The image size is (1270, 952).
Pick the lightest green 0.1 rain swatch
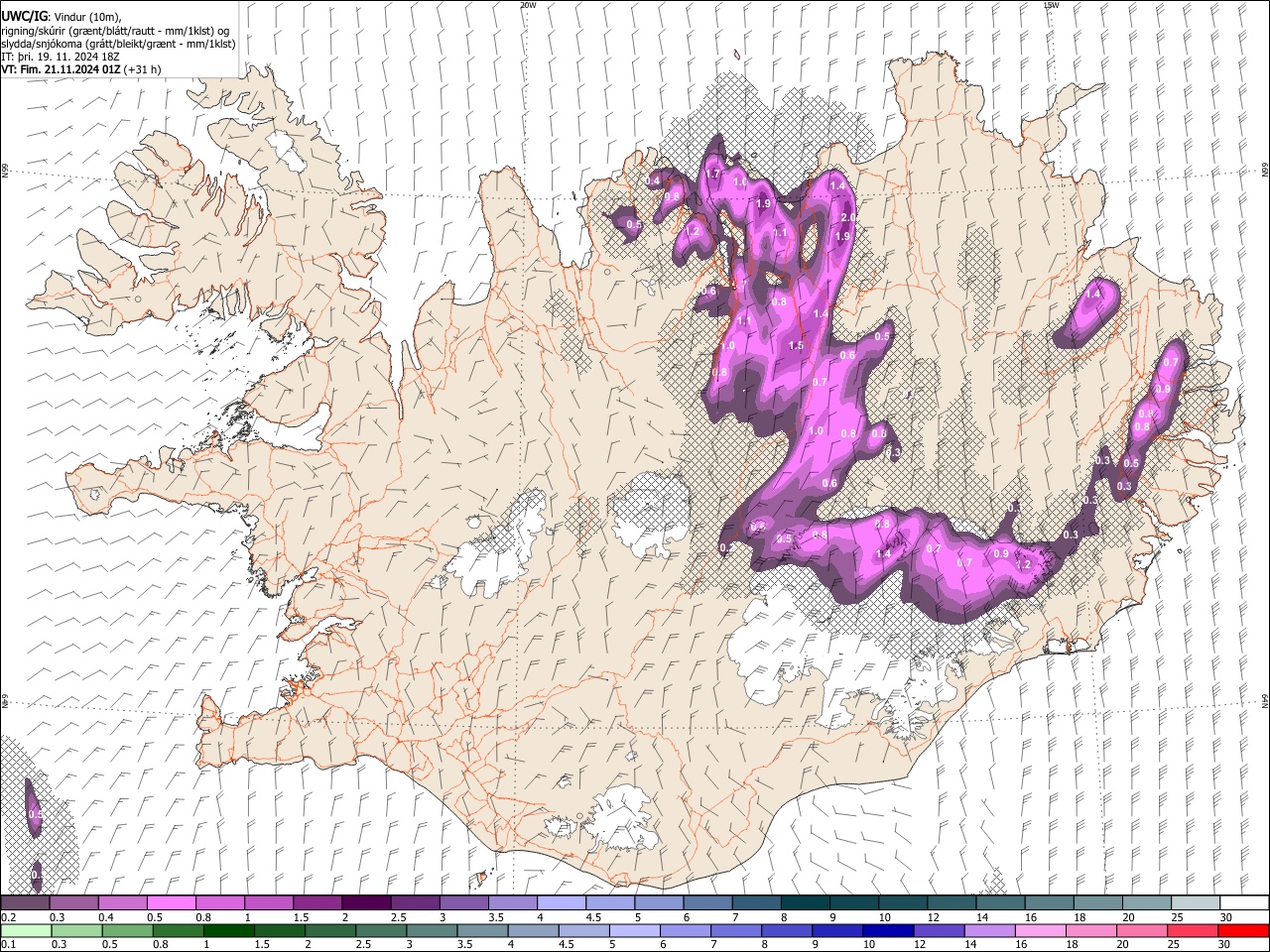pos(26,930)
